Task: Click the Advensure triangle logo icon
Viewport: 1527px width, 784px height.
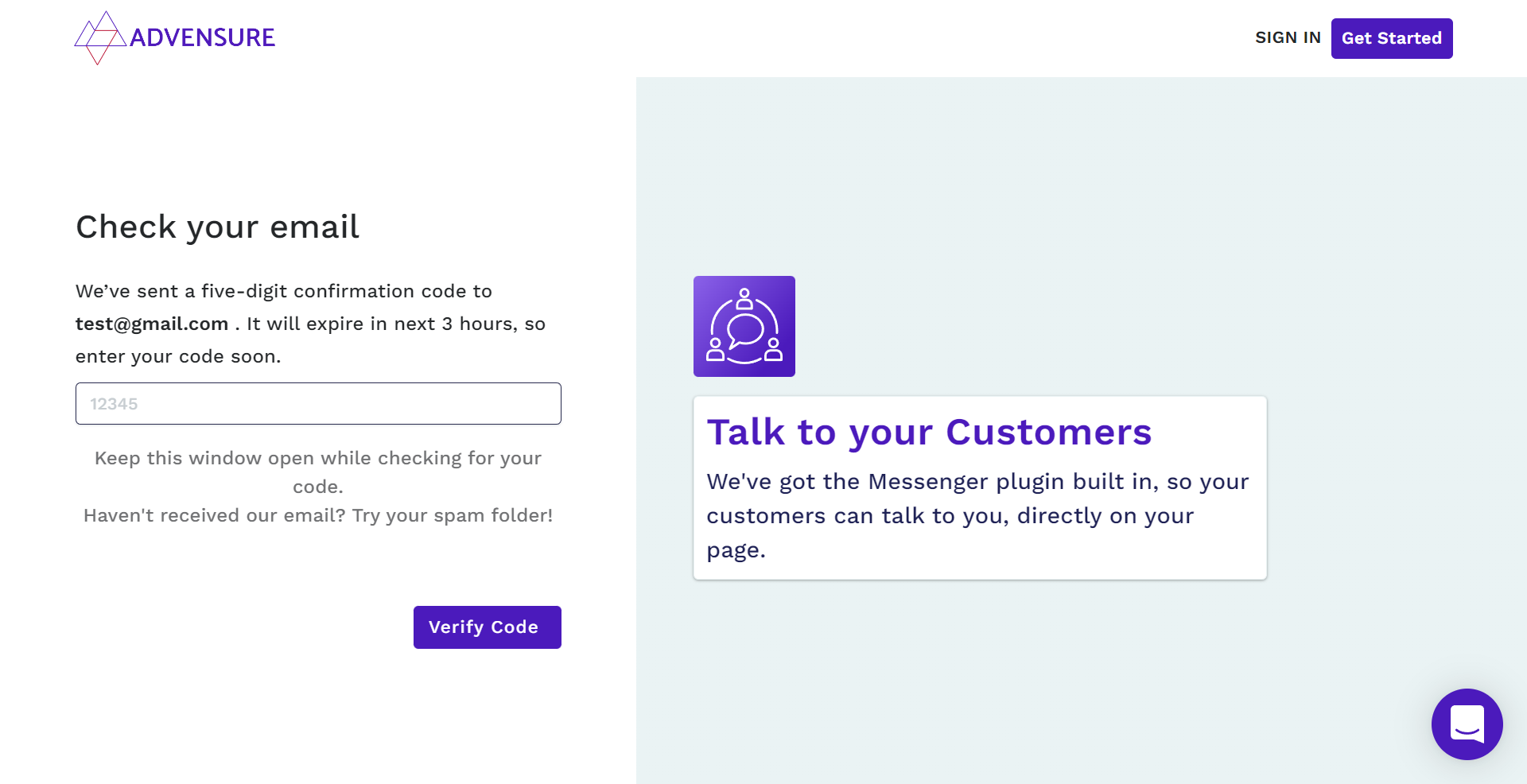Action: coord(99,37)
